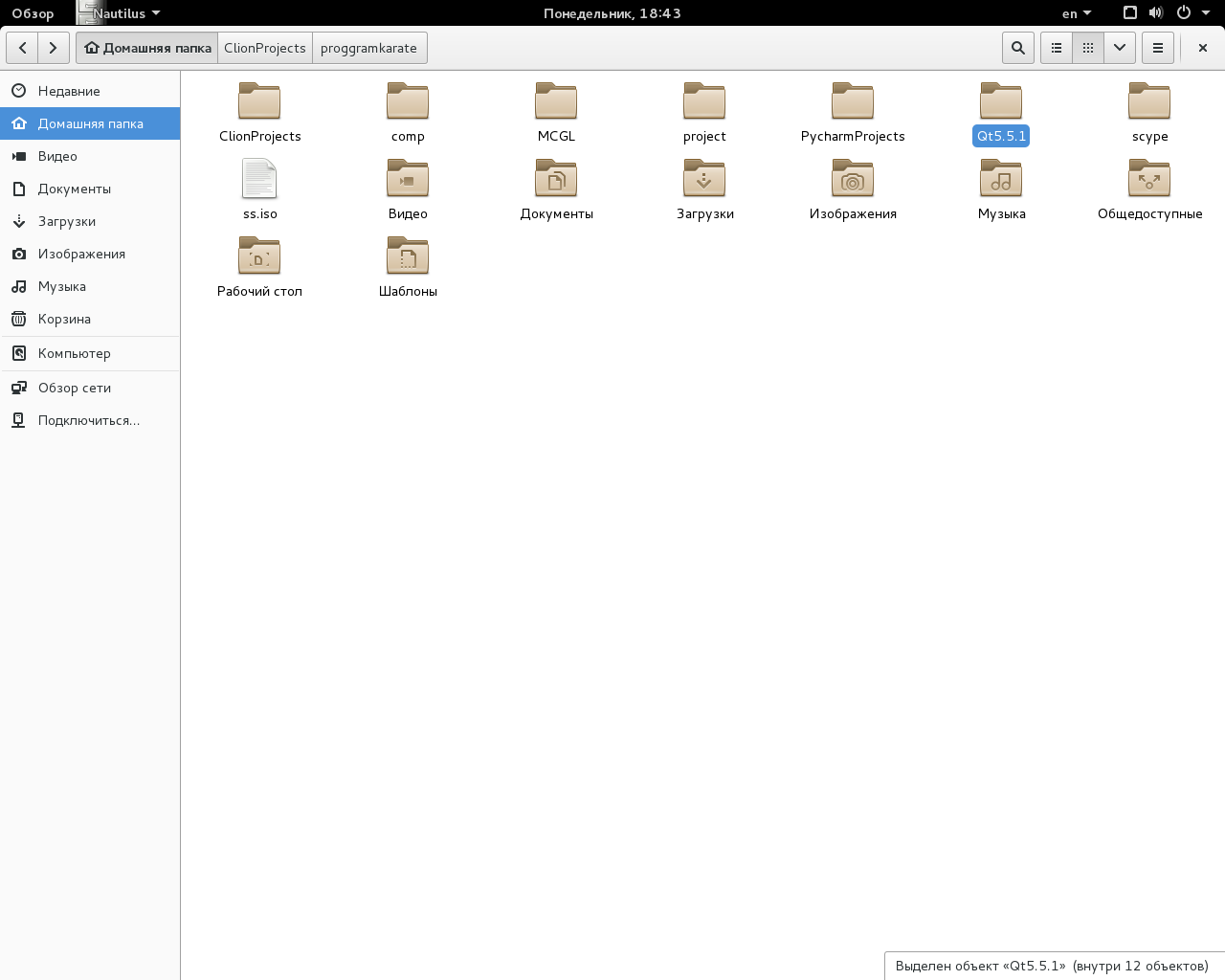The width and height of the screenshot is (1225, 980).
Task: Open the view options dropdown arrow
Action: 1120,48
